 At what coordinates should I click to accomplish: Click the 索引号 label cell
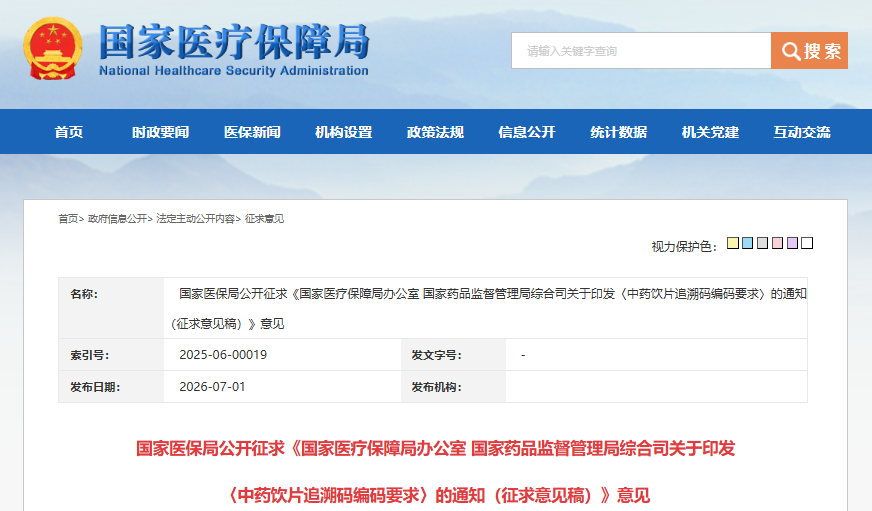tap(111, 355)
